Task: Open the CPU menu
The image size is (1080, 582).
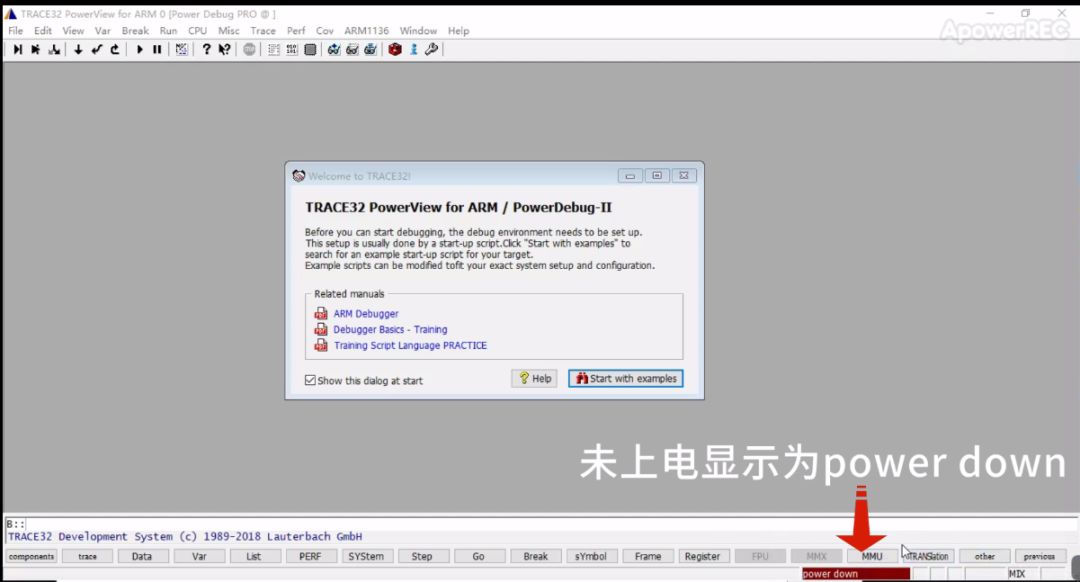Action: tap(197, 30)
